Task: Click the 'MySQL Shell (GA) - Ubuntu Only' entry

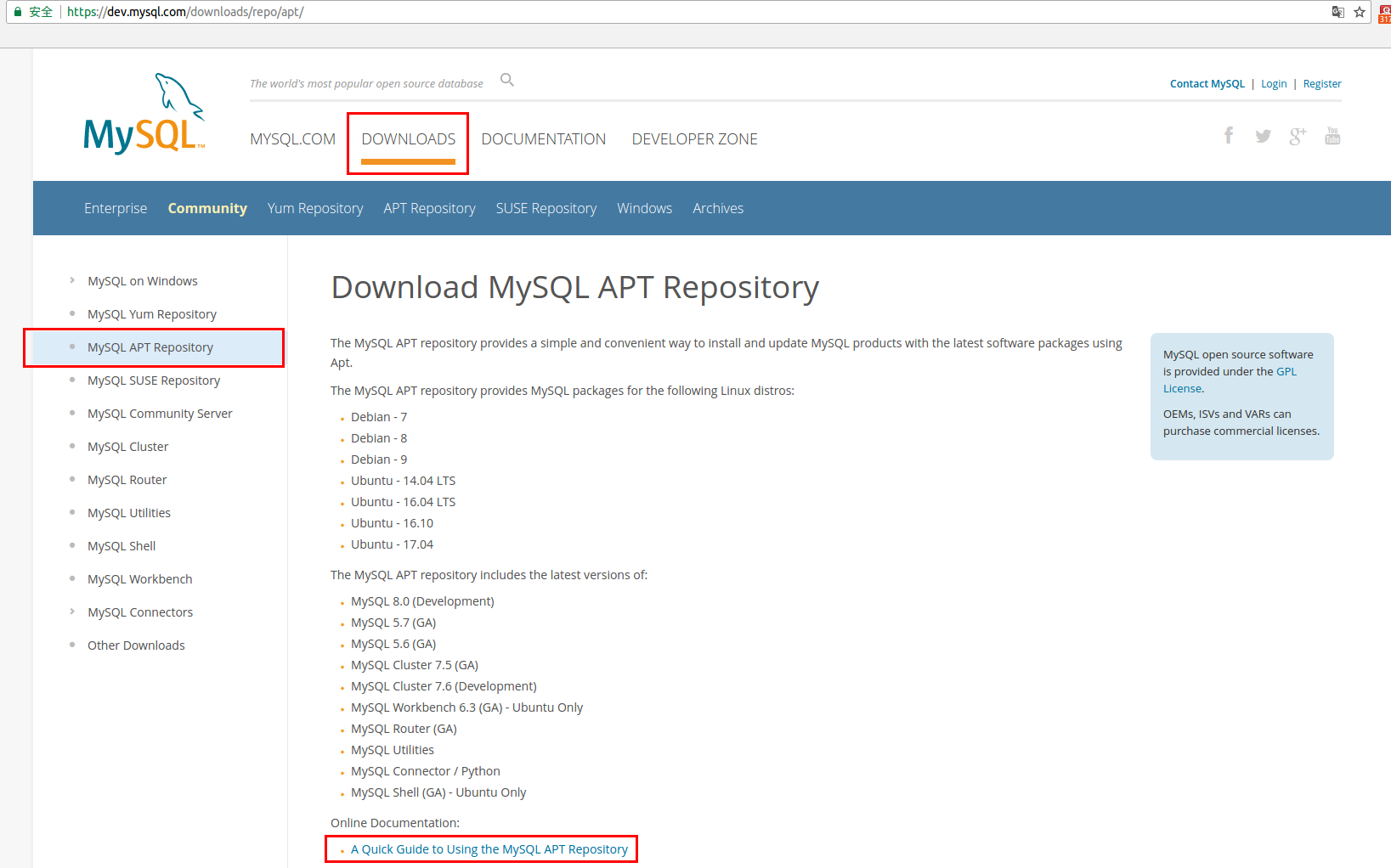Action: tap(438, 792)
